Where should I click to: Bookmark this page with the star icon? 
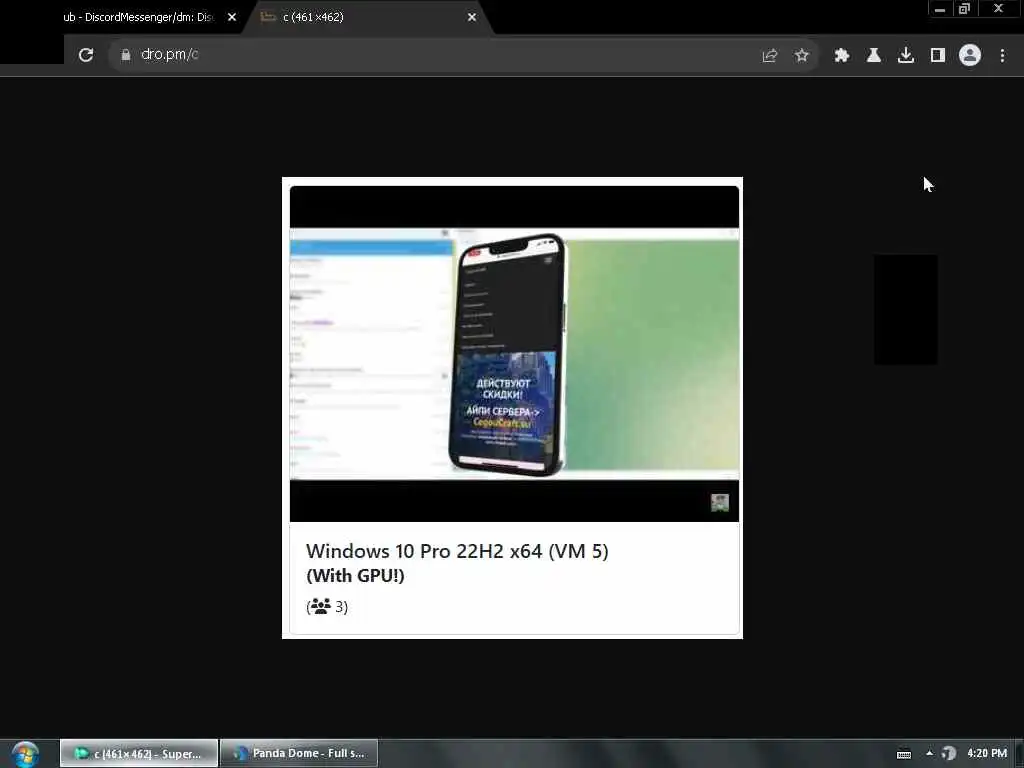coord(802,56)
